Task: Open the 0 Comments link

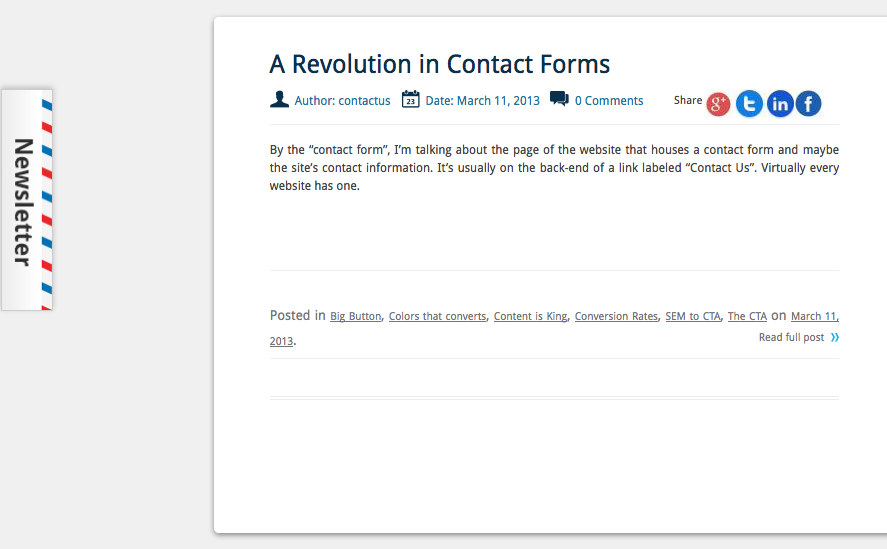Action: tap(609, 101)
